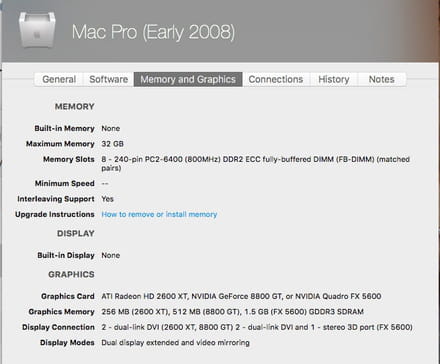Click the DISPLAY section heading
This screenshot has height=364, width=440.
pyautogui.click(x=76, y=233)
